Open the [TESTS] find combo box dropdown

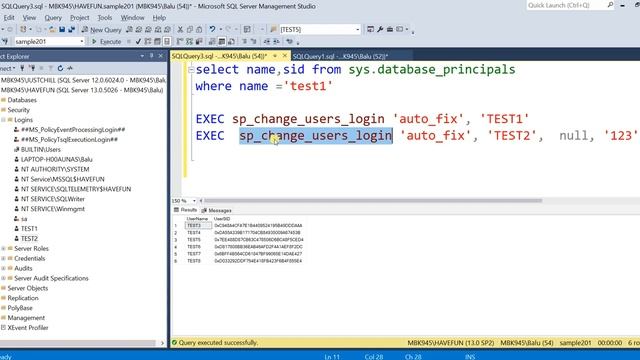pos(358,29)
